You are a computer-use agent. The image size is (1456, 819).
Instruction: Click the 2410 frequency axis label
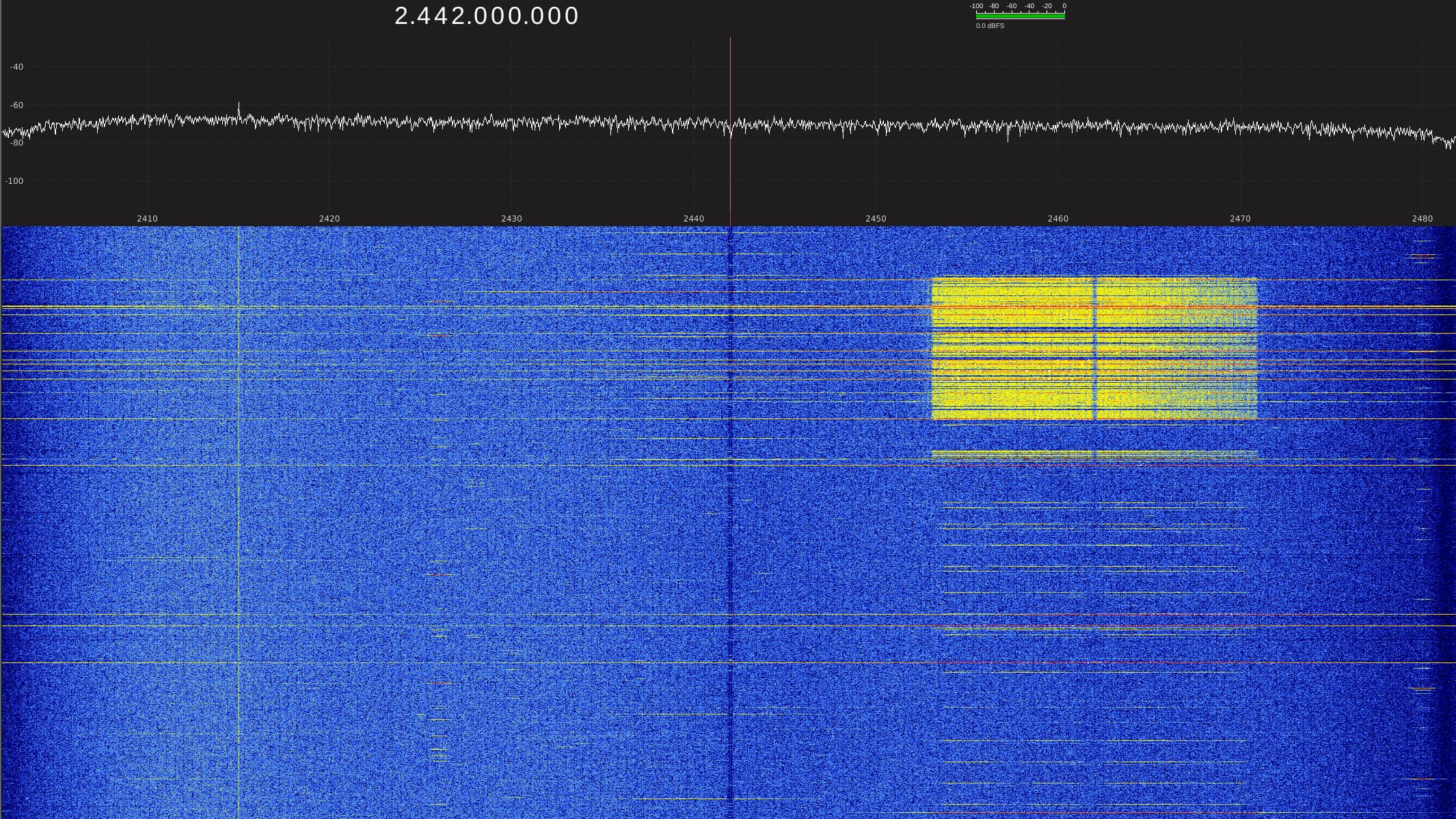(147, 219)
